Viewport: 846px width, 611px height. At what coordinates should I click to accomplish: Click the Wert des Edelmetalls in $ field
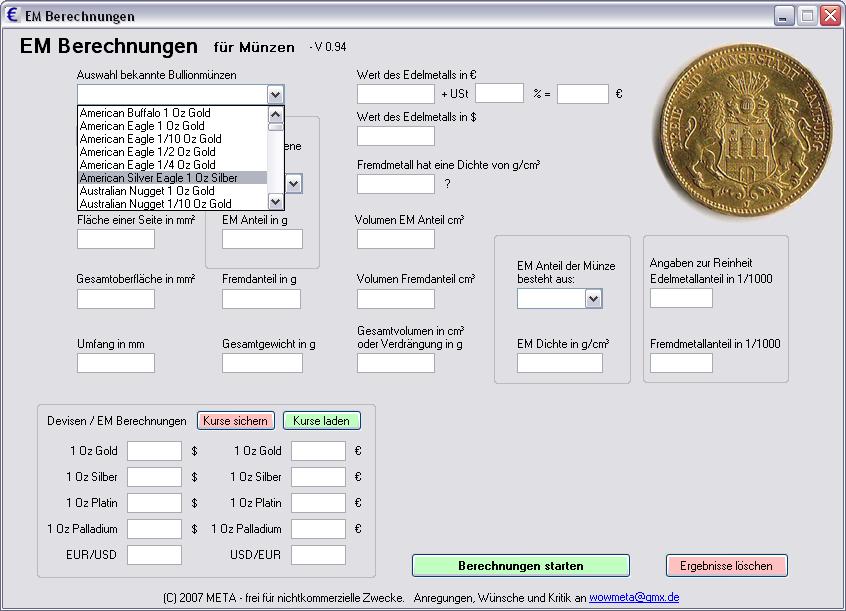[395, 136]
